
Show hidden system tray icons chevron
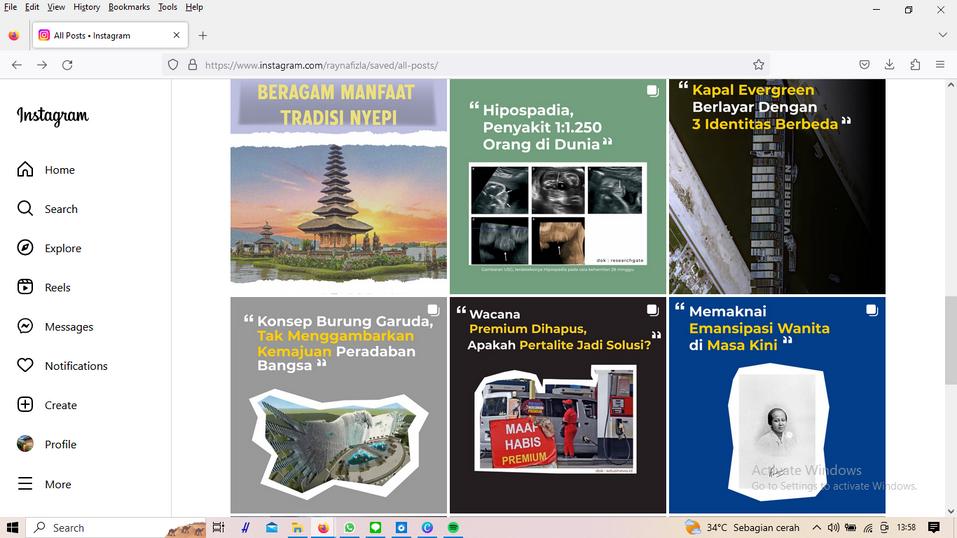816,528
